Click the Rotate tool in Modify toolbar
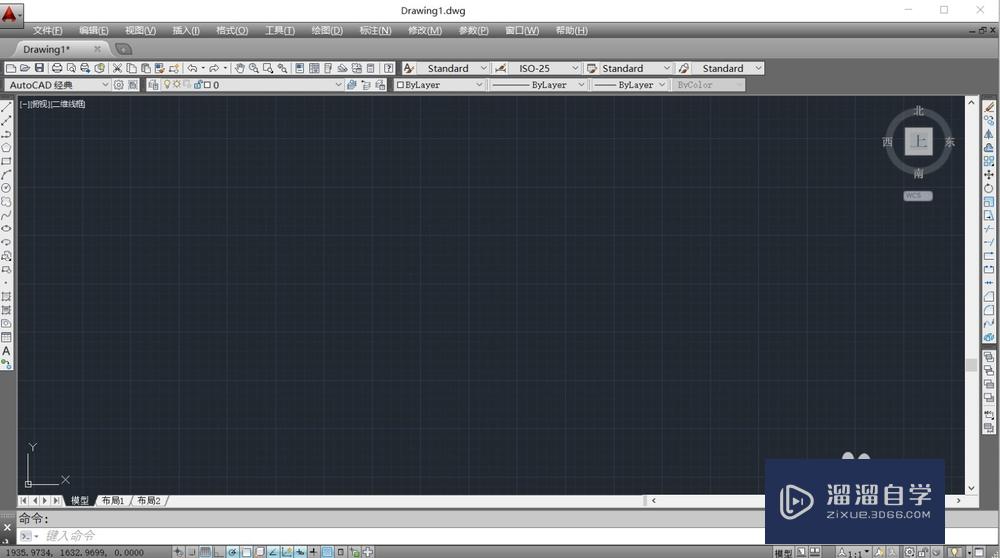This screenshot has width=1000, height=558. (x=989, y=188)
